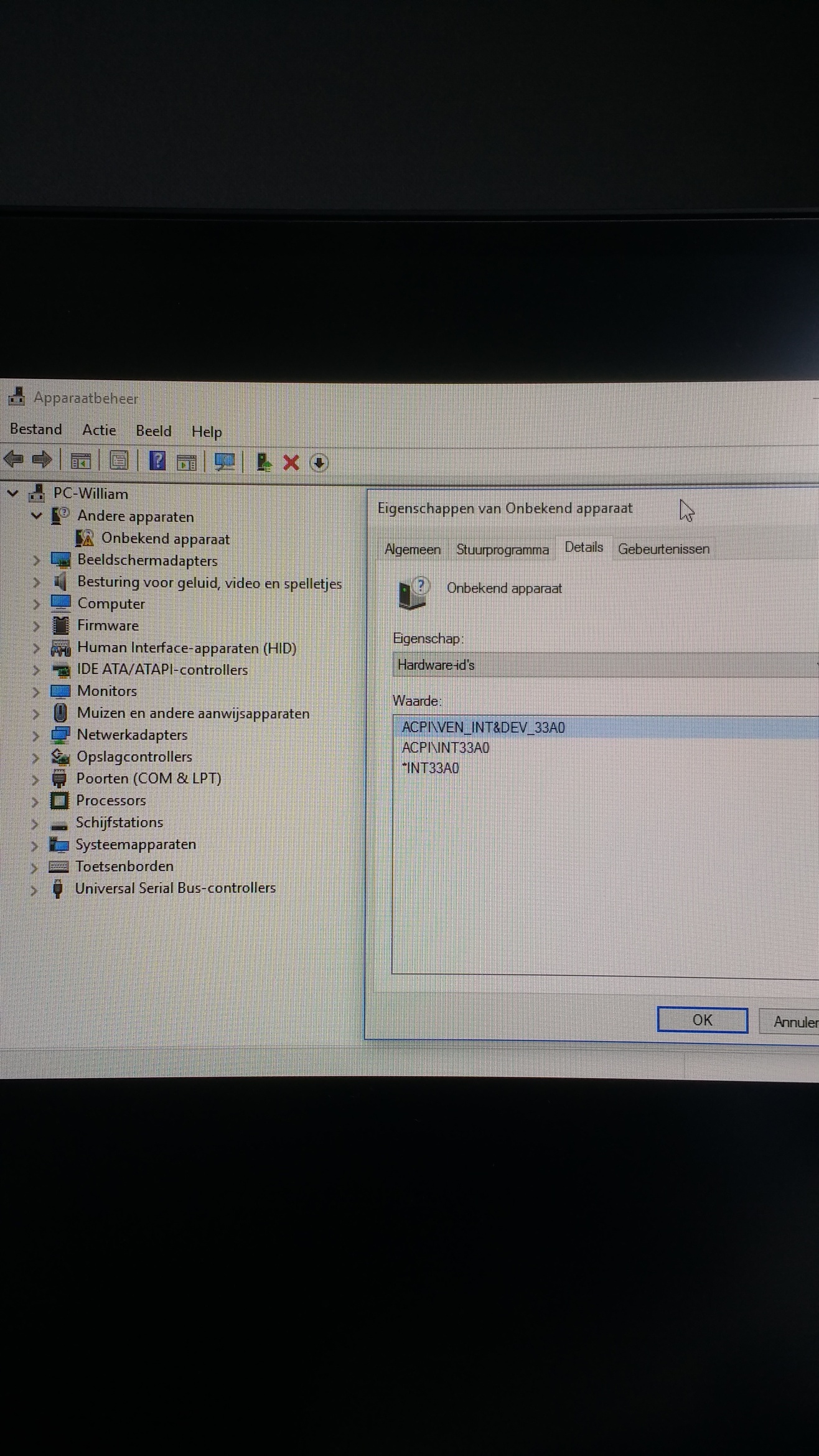Switch to the Gebeurtenissen tab
Viewport: 819px width, 1456px height.
pos(663,549)
